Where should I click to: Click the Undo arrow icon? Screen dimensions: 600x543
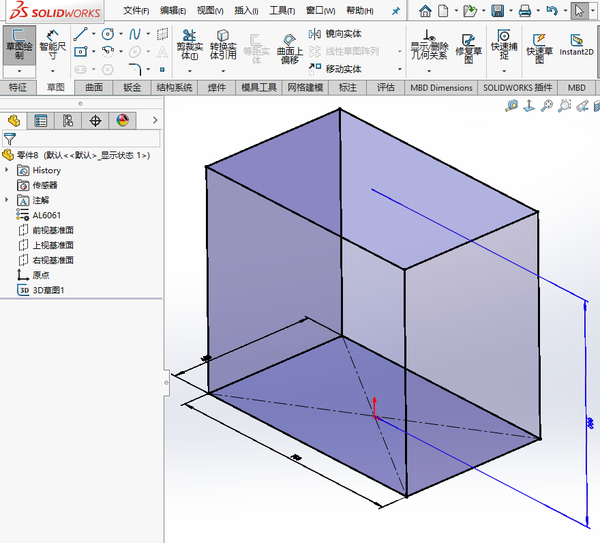pos(552,10)
